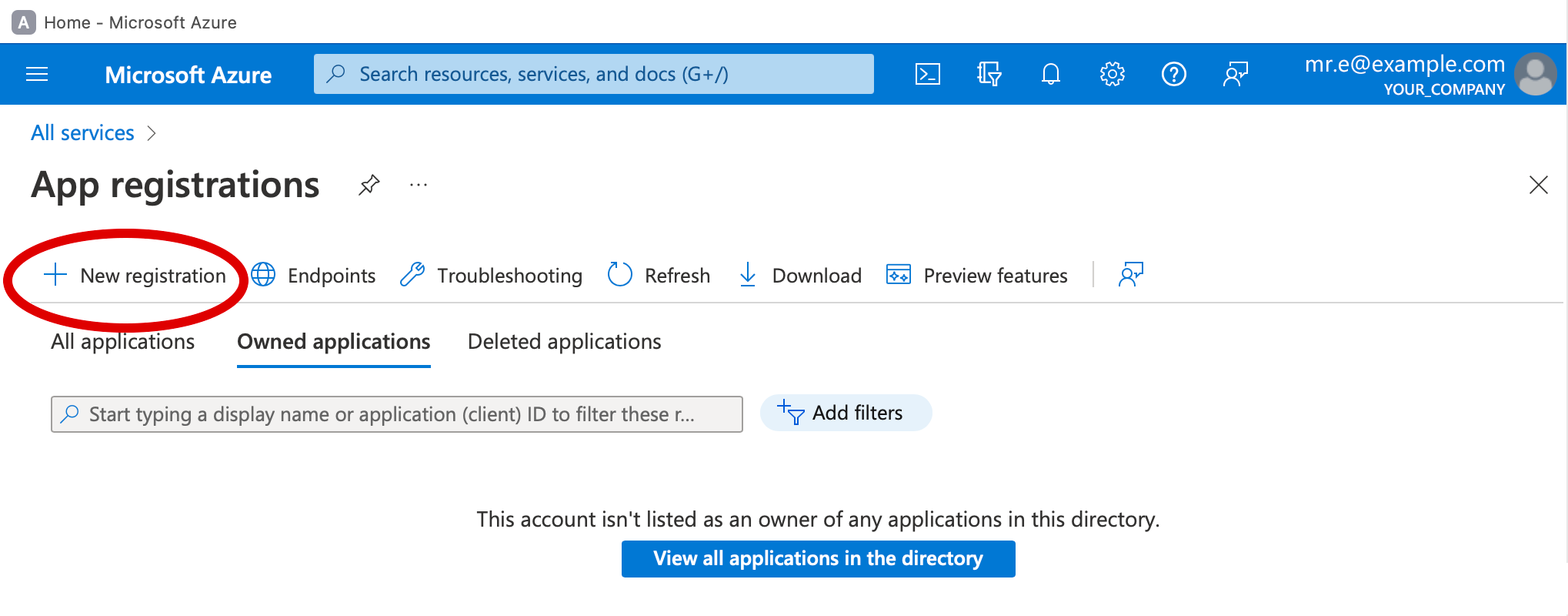Open Preview features

[976, 275]
